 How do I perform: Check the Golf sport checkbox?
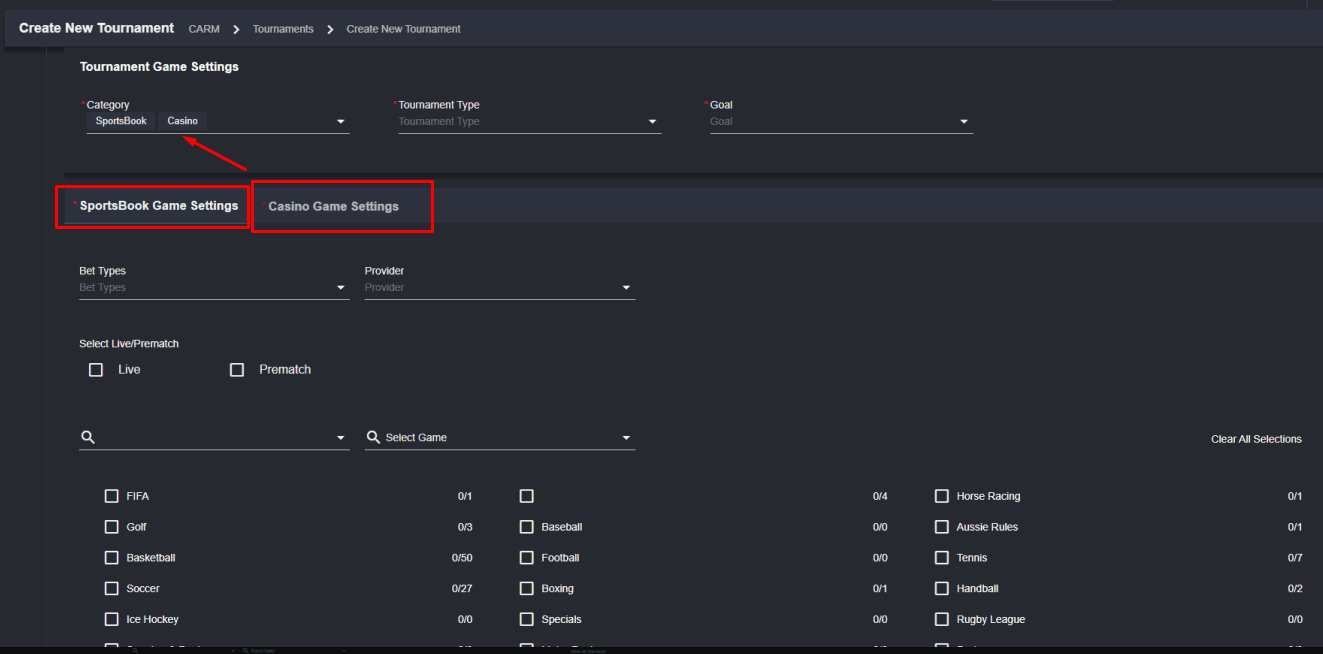112,527
